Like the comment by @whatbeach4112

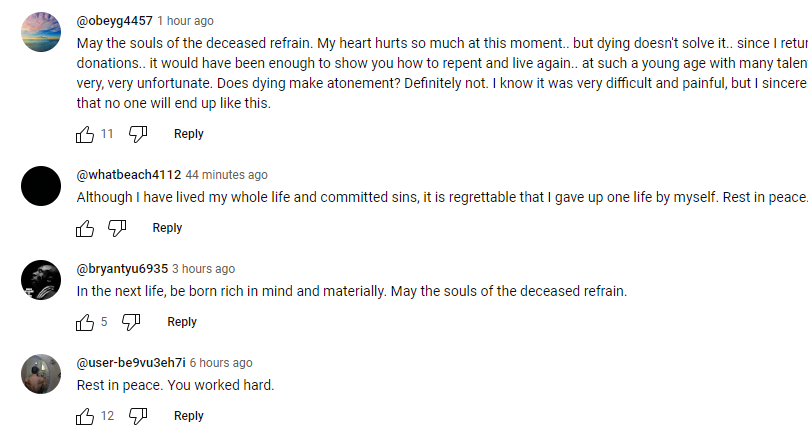(x=85, y=228)
